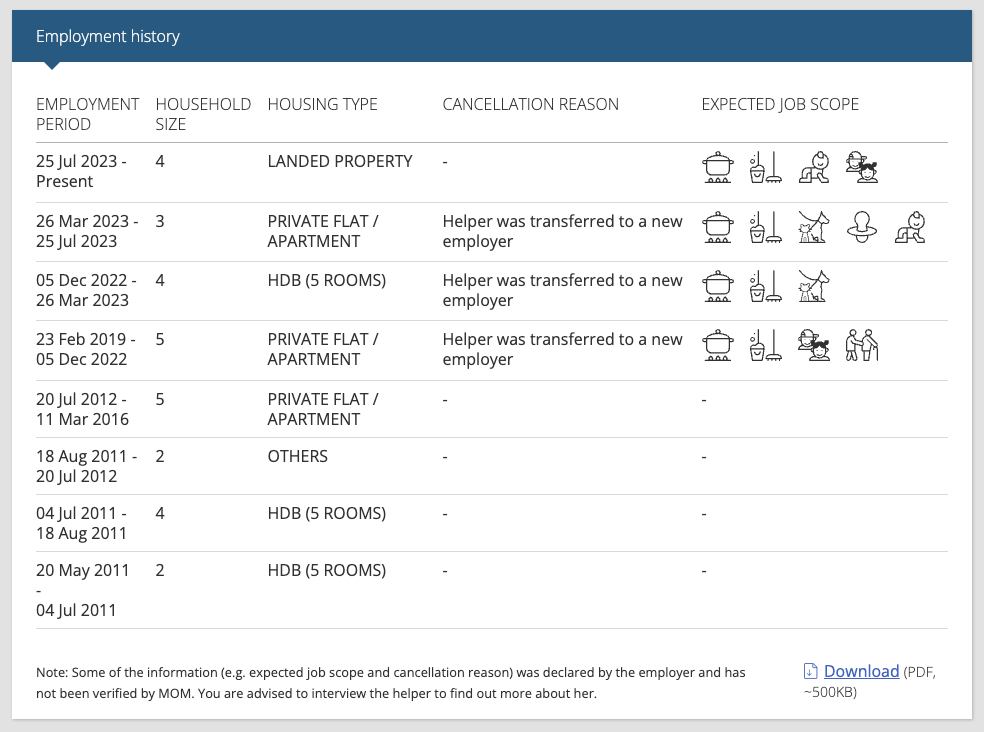Click HDB (5 ROOMS) in 20 May 2011 row

326,571
